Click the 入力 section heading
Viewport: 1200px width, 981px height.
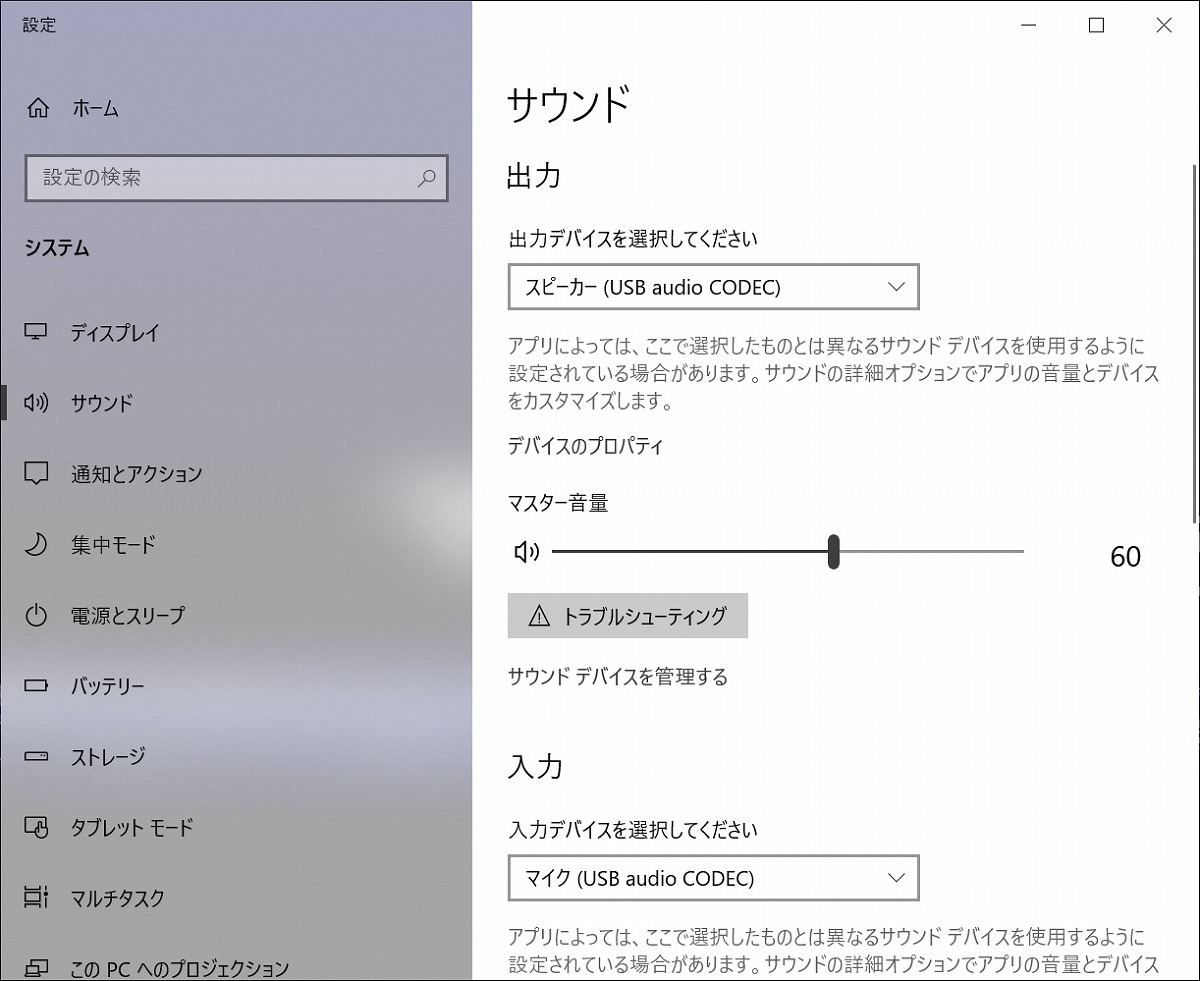pyautogui.click(x=535, y=767)
